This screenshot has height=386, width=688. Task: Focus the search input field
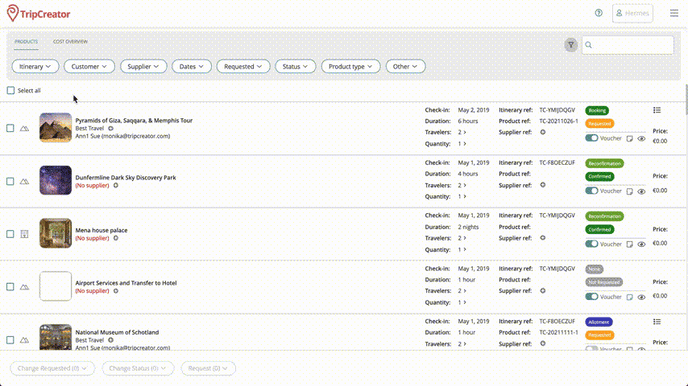(628, 45)
